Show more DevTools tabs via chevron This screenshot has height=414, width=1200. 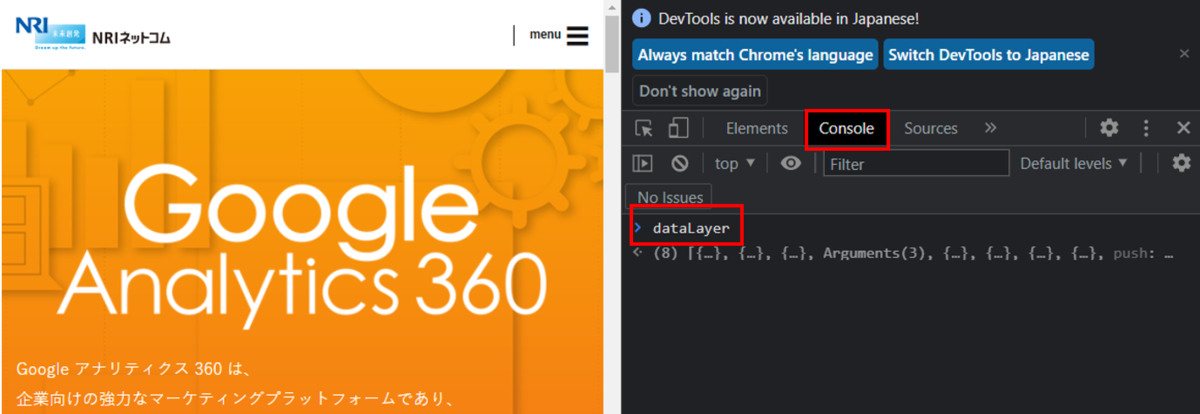(x=991, y=128)
